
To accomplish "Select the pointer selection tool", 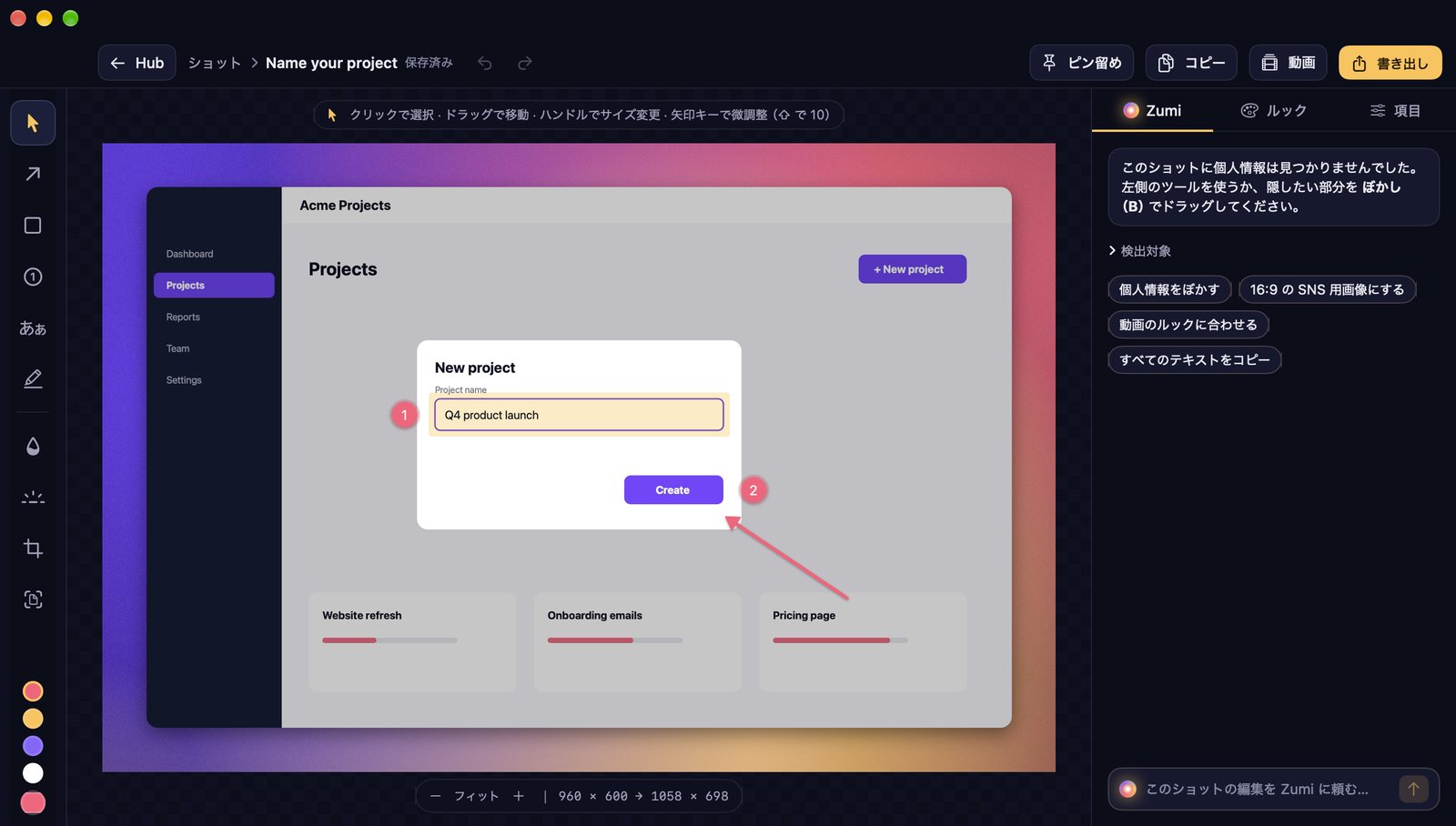I will point(33,123).
